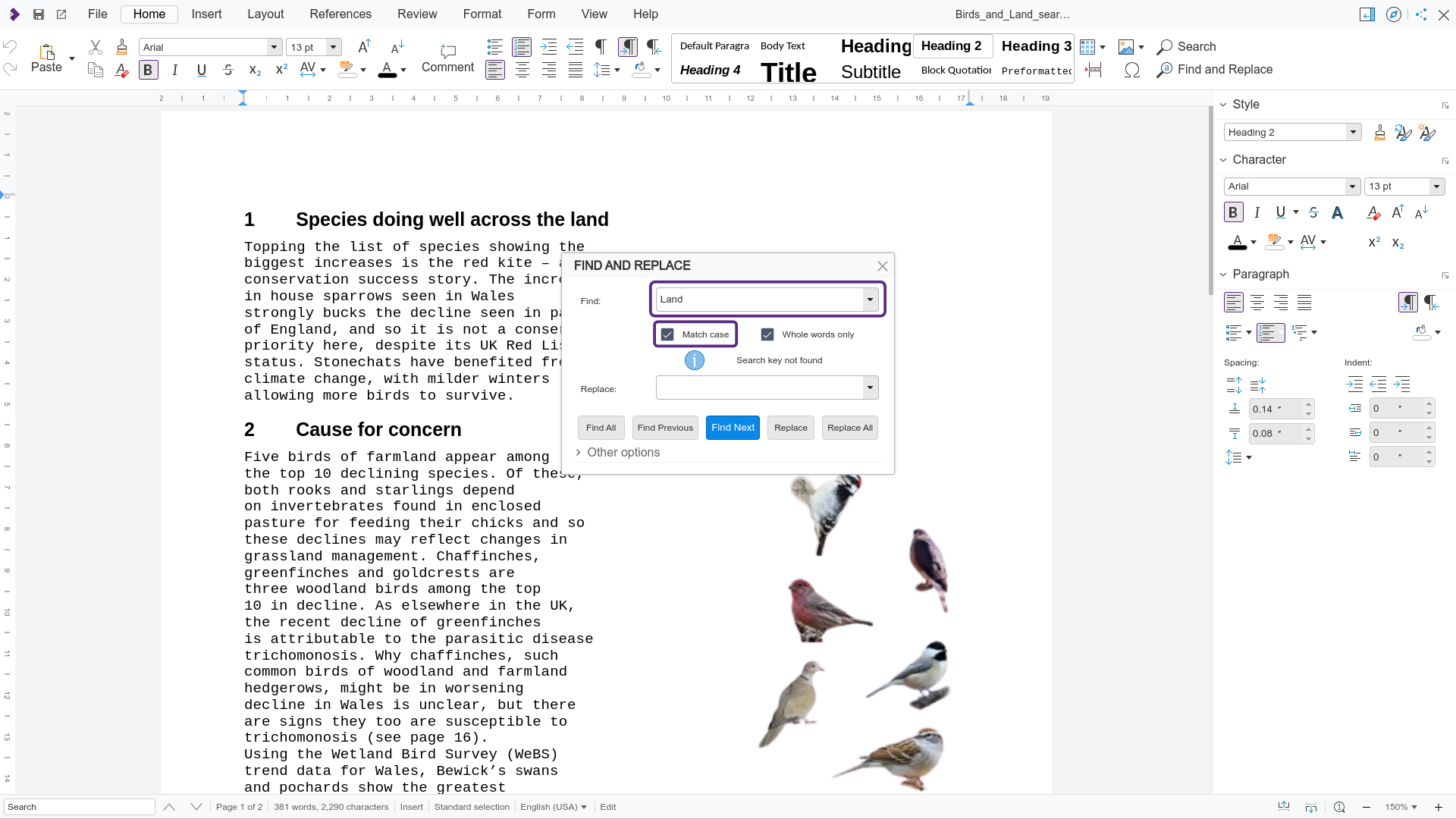Apply subscript formatting
Viewport: 1456px width, 819px height.
pyautogui.click(x=254, y=71)
